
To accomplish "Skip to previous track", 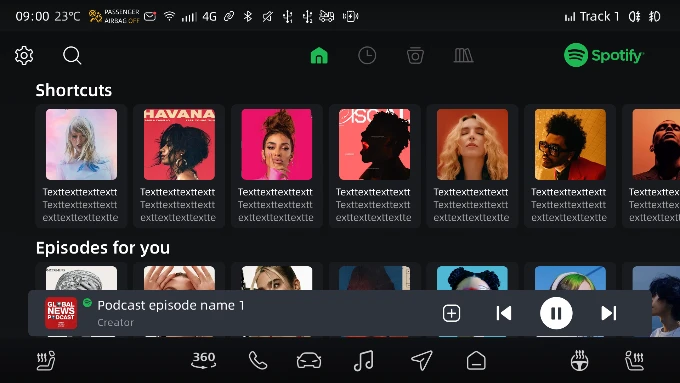I will (503, 313).
